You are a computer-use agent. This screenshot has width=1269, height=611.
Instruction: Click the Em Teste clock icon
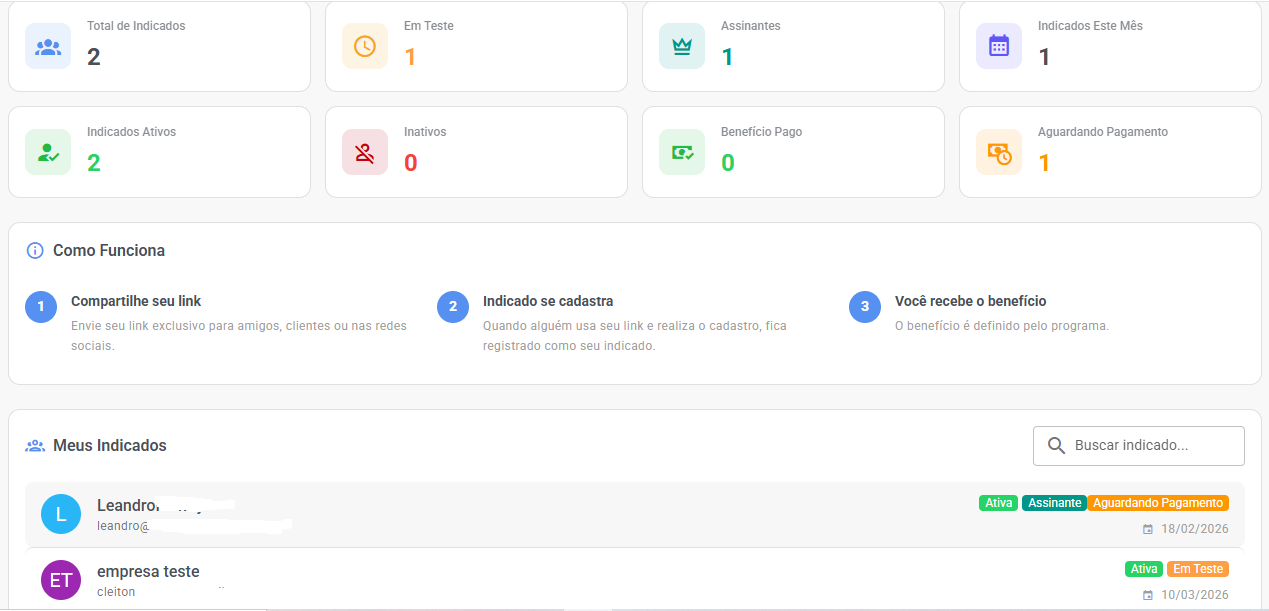point(365,46)
